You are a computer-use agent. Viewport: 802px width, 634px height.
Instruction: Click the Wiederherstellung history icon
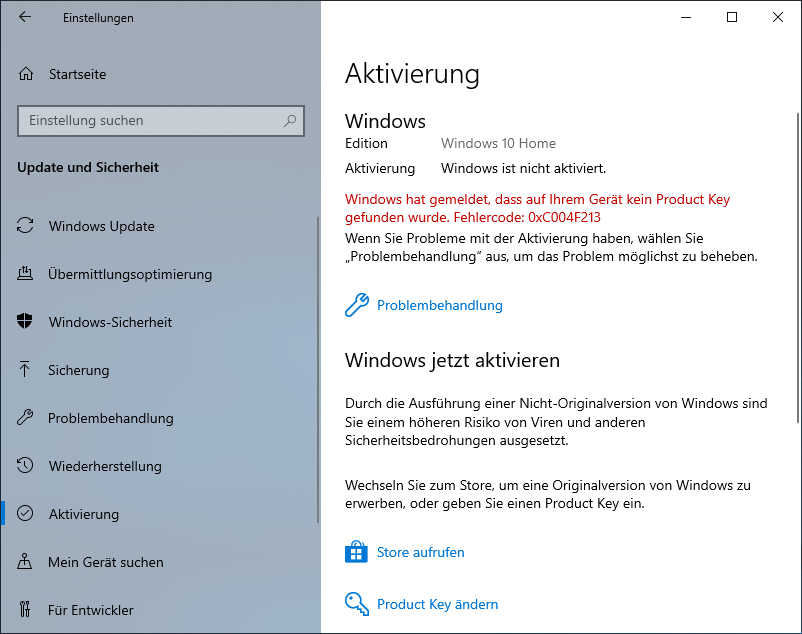tap(25, 465)
